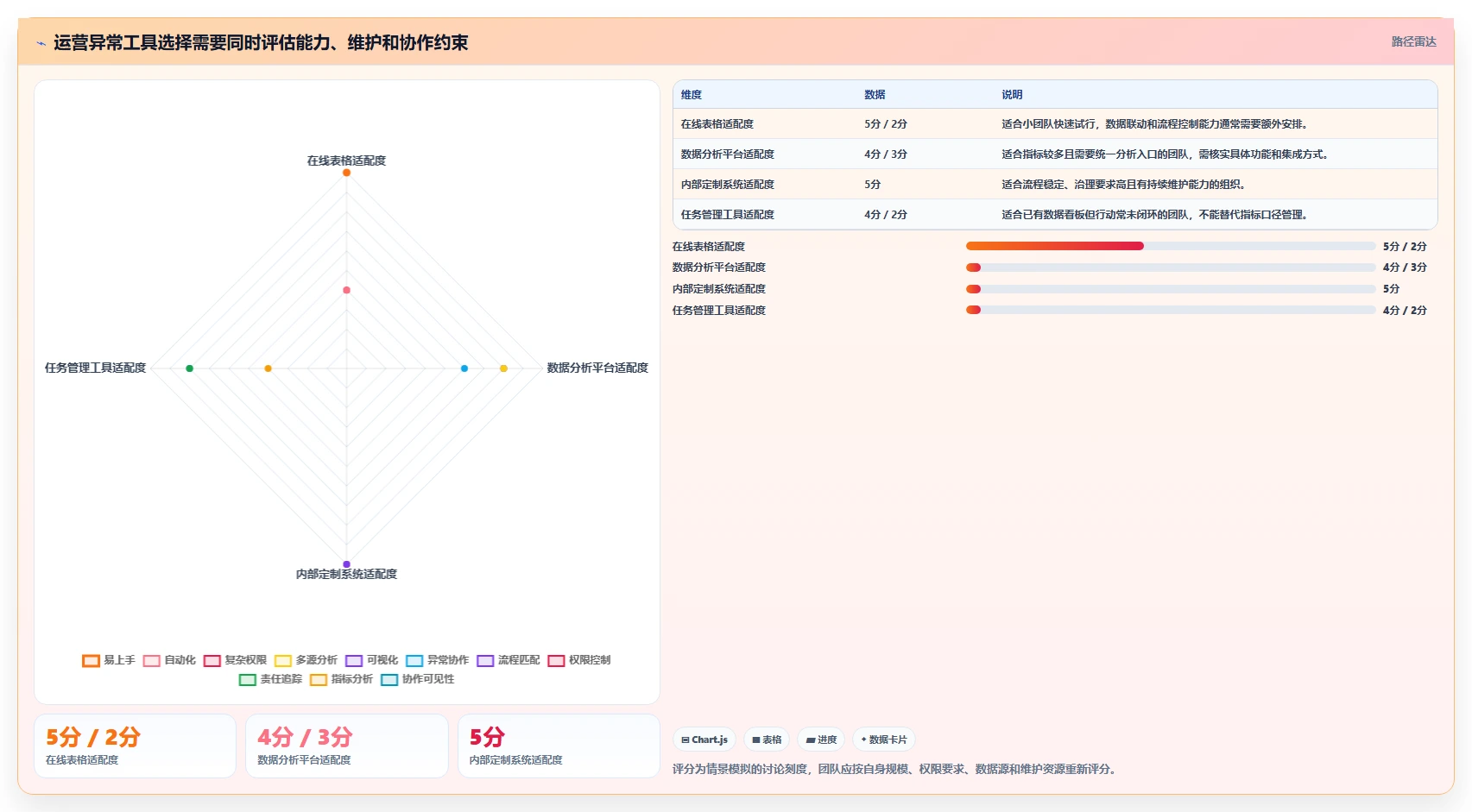The width and height of the screenshot is (1472, 812).
Task: Click the 路径雷达 label in header
Action: point(1413,41)
